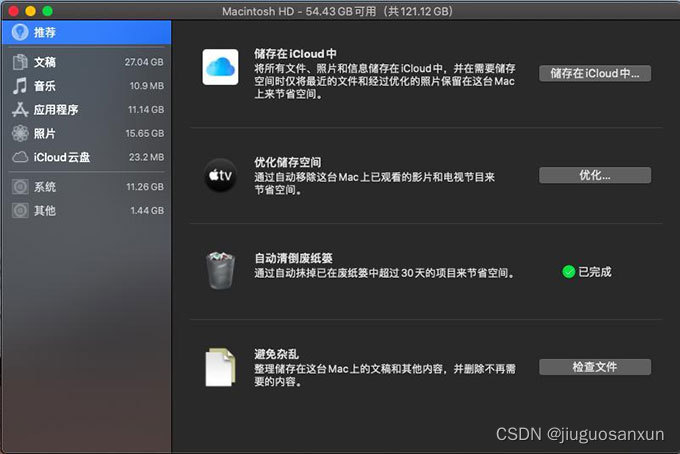Zoom window with green button
Viewport: 680px width, 454px height.
pos(48,11)
